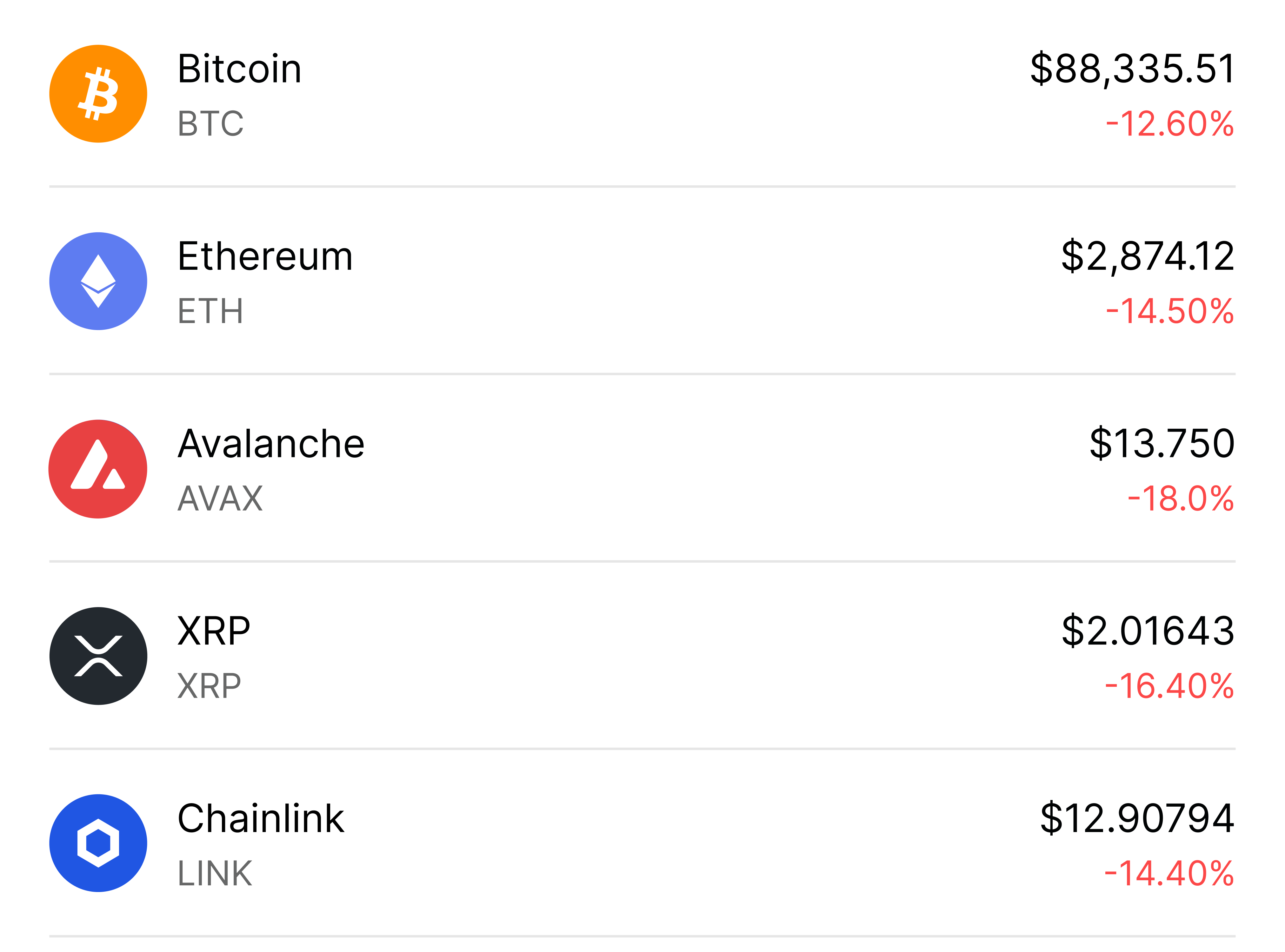Image resolution: width=1285 pixels, height=952 pixels.
Task: Select the Avalanche coin name
Action: (x=271, y=444)
